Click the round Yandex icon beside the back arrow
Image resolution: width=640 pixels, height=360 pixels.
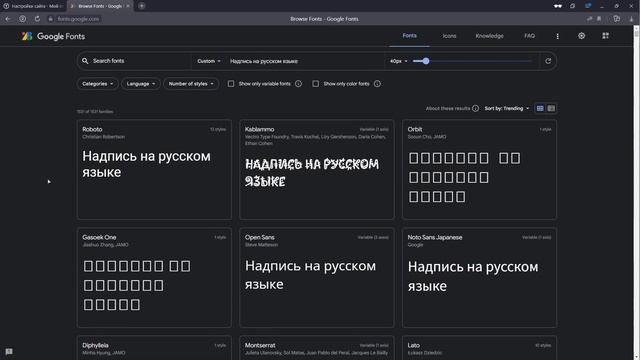pos(22,19)
